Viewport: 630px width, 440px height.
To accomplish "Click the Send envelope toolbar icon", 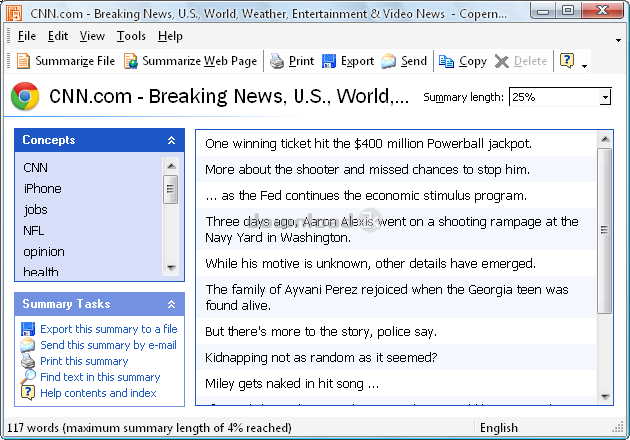I will 389,61.
